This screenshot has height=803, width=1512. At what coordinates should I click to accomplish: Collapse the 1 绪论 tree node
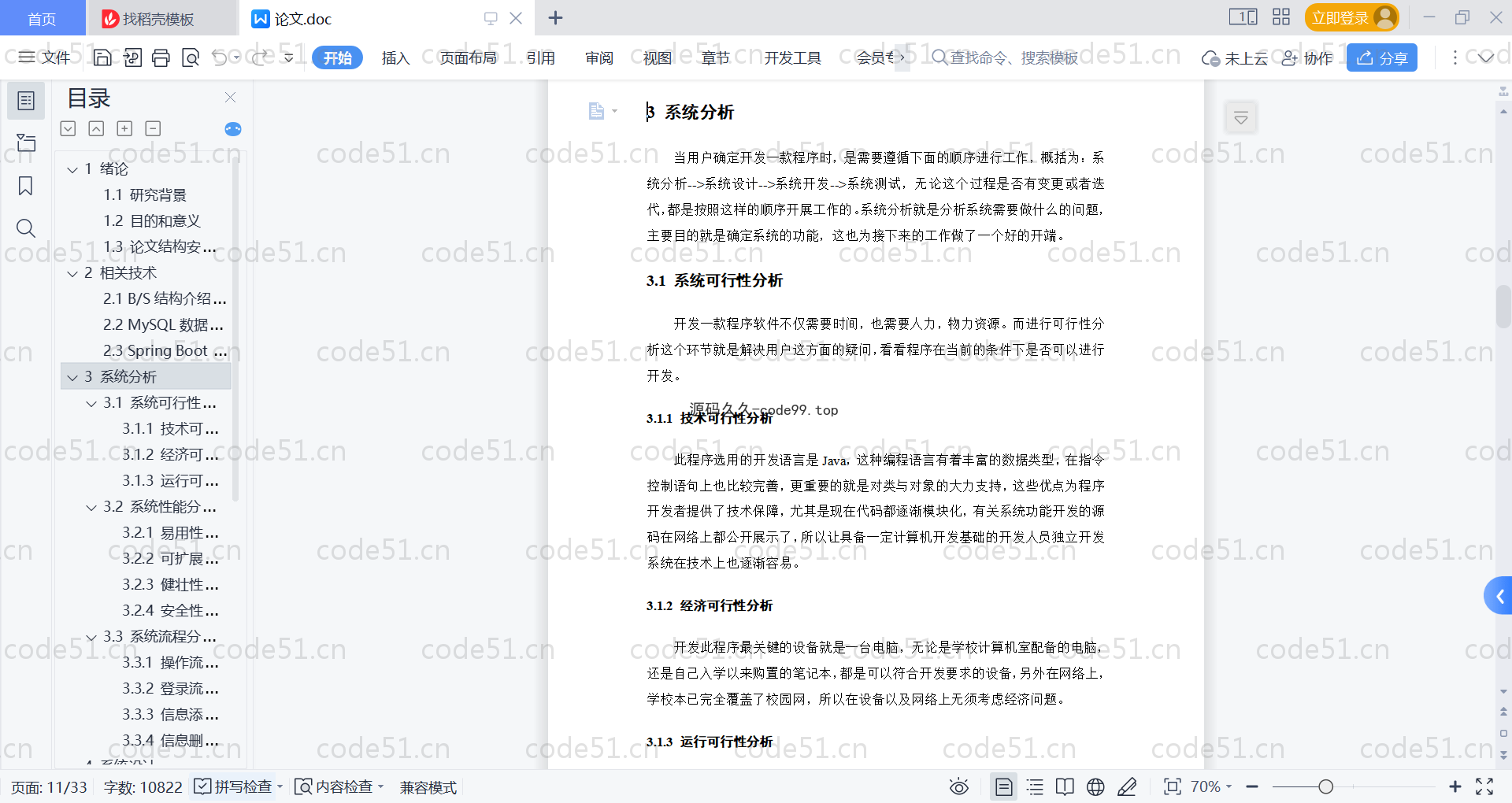pyautogui.click(x=72, y=169)
